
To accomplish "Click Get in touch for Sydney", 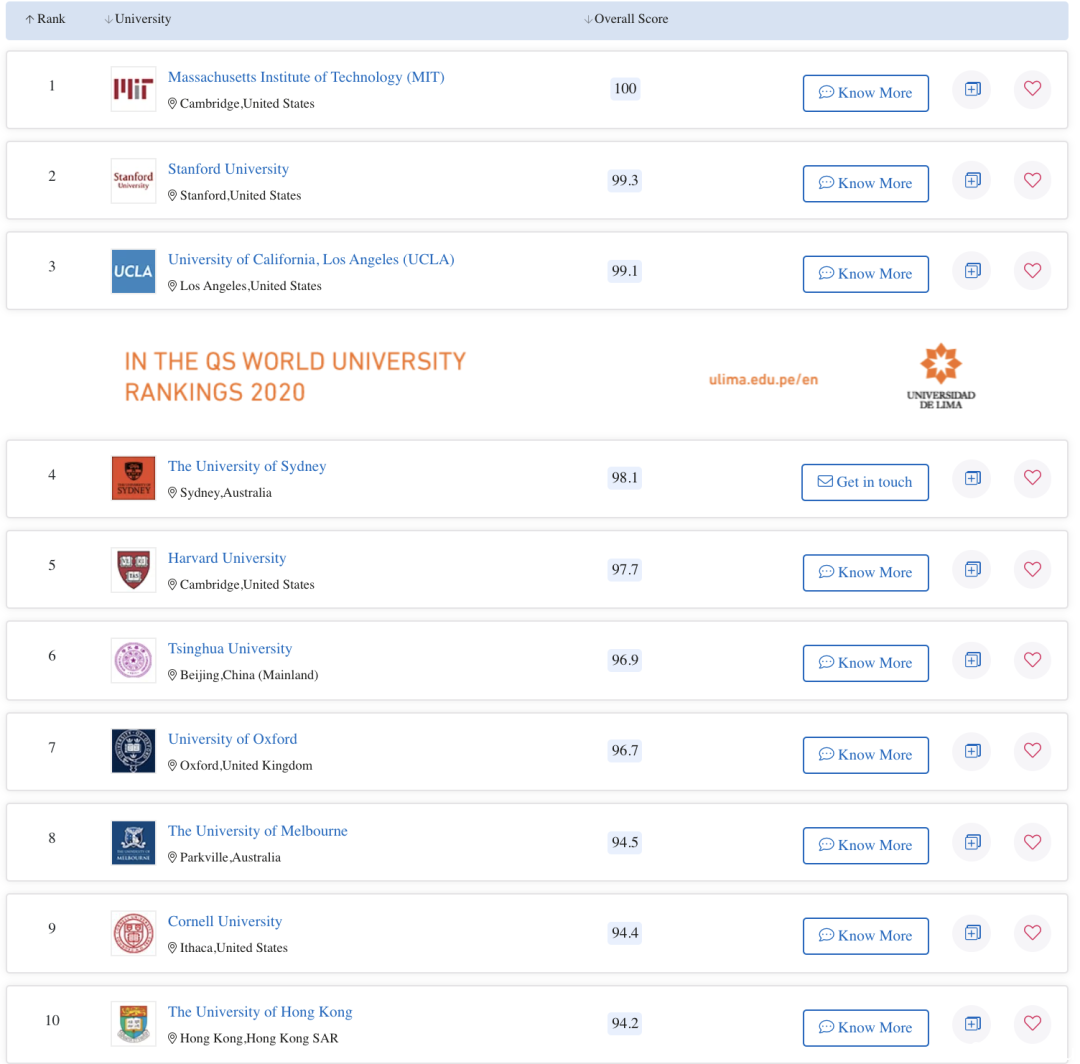I will [864, 482].
